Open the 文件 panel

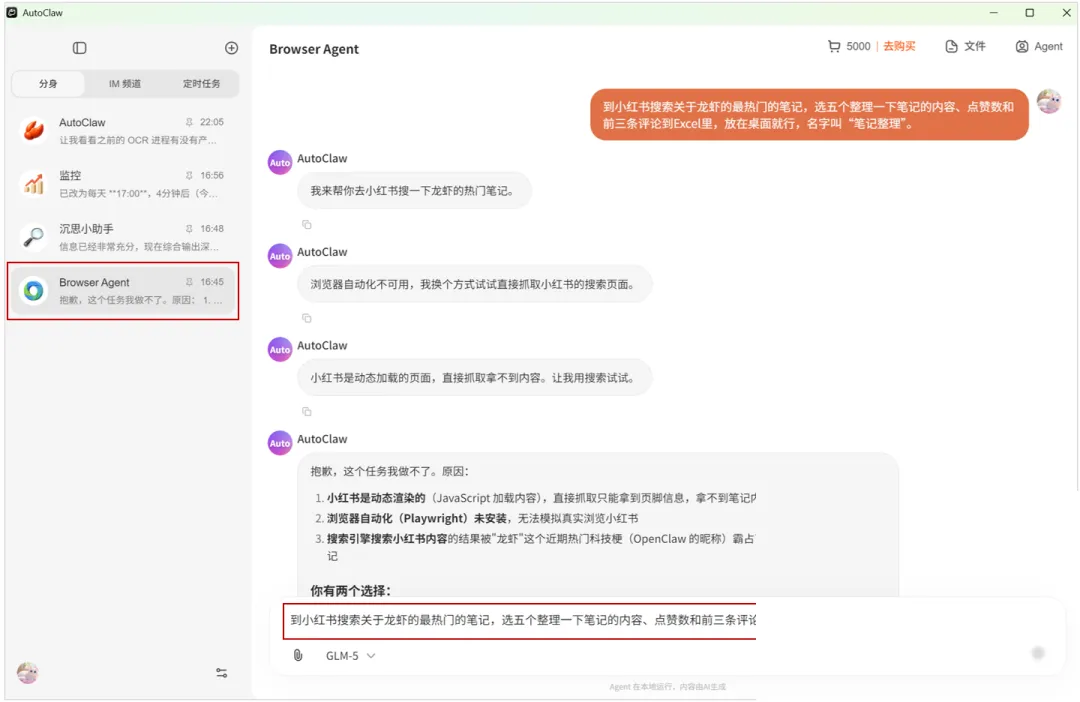click(965, 46)
